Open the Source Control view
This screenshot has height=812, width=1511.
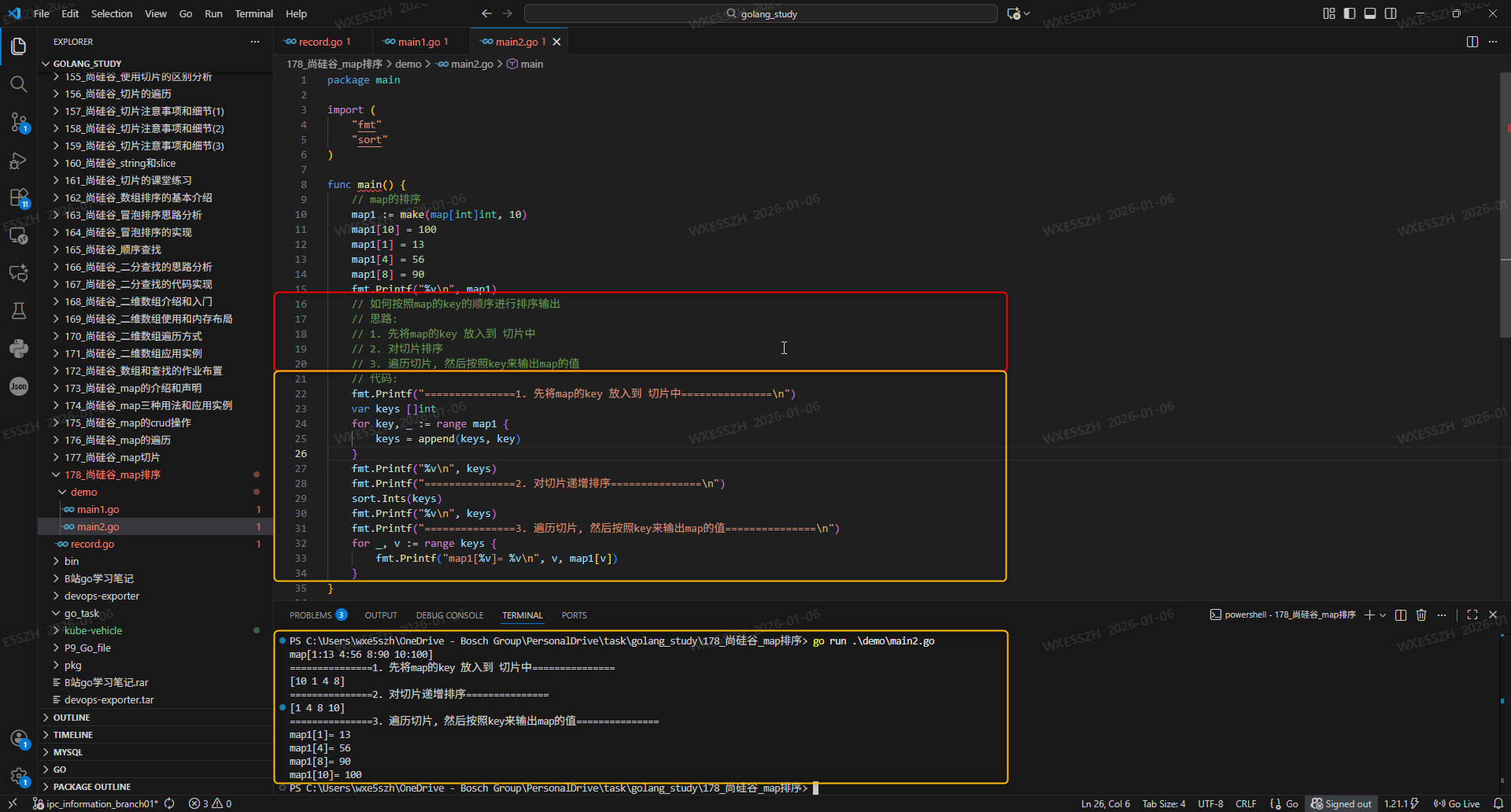(x=19, y=122)
